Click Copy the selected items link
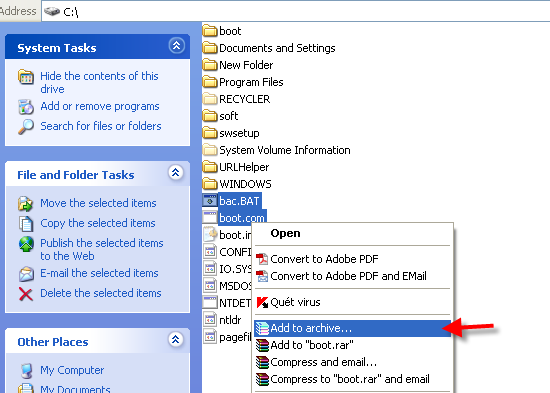The height and width of the screenshot is (393, 550). tap(98, 223)
